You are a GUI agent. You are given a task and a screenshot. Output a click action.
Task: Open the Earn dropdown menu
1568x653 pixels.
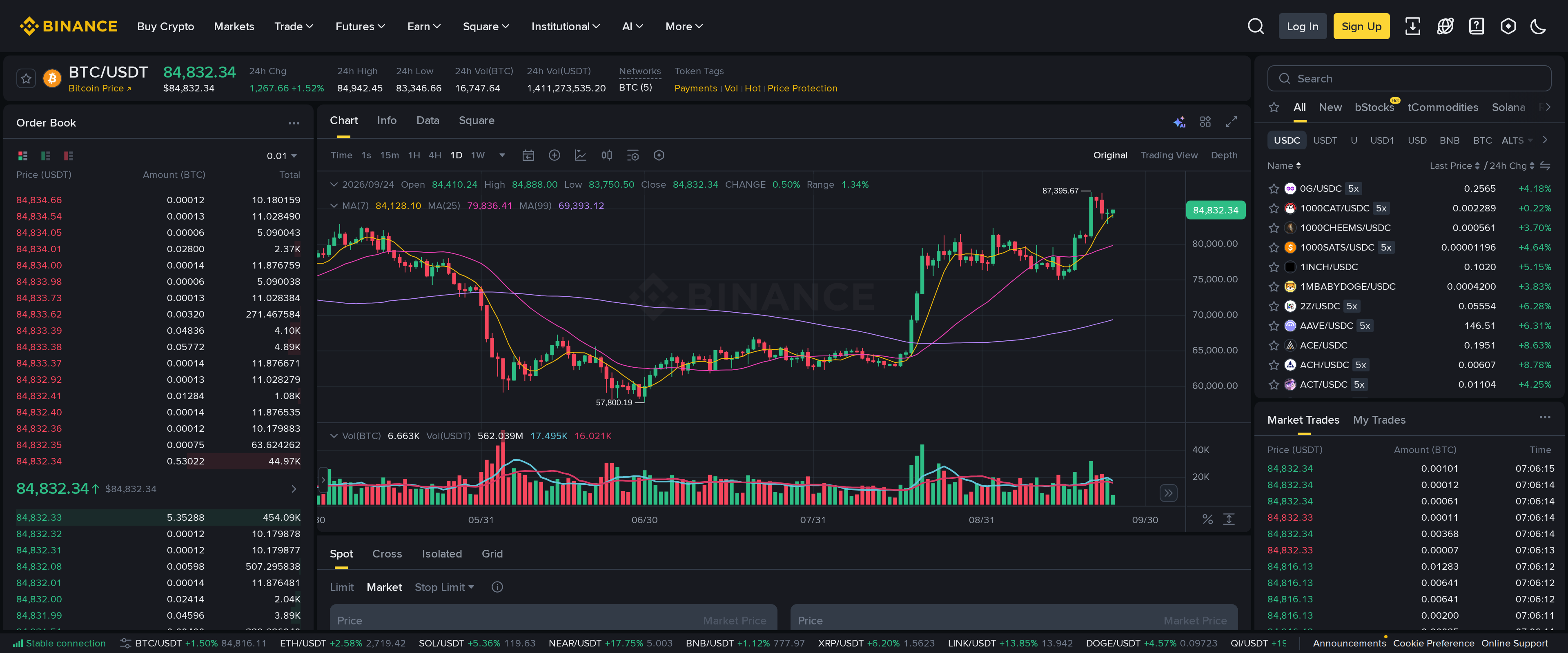coord(424,26)
